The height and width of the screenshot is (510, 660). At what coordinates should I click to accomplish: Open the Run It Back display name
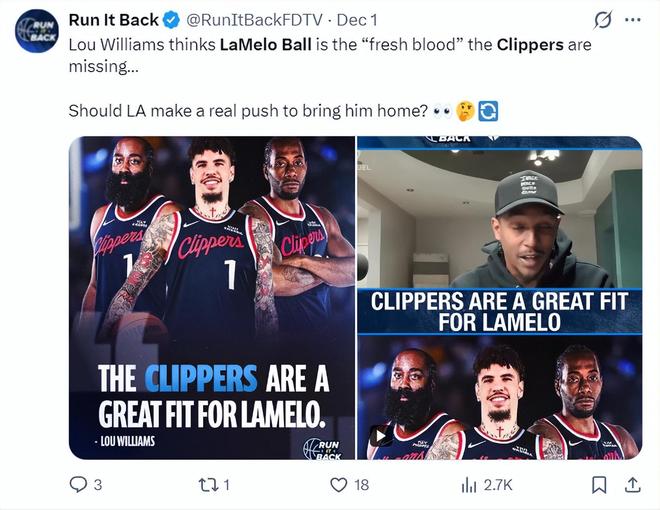tap(114, 20)
